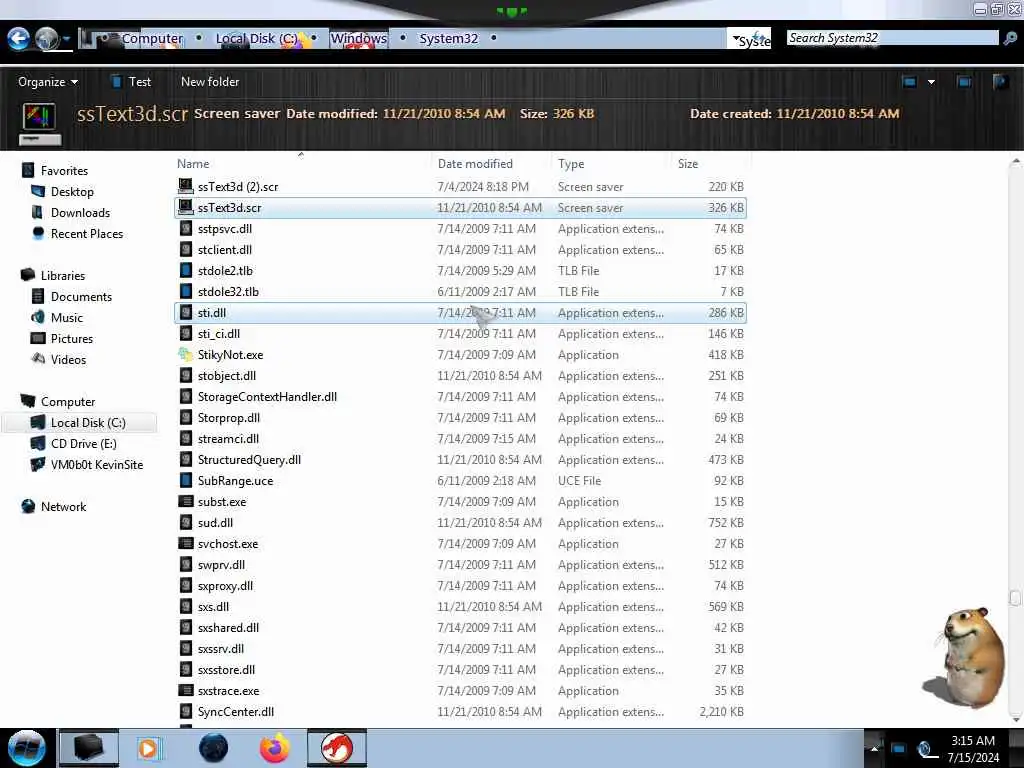Open CD Drive (E:) in navigation pane

point(84,443)
